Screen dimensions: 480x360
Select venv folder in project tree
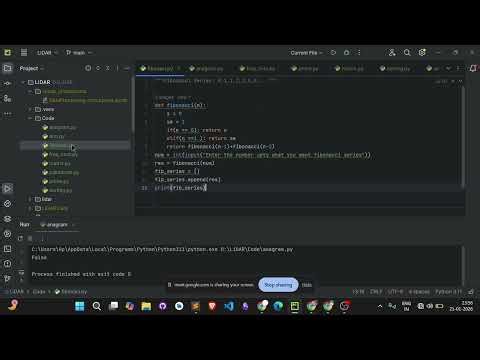45,109
